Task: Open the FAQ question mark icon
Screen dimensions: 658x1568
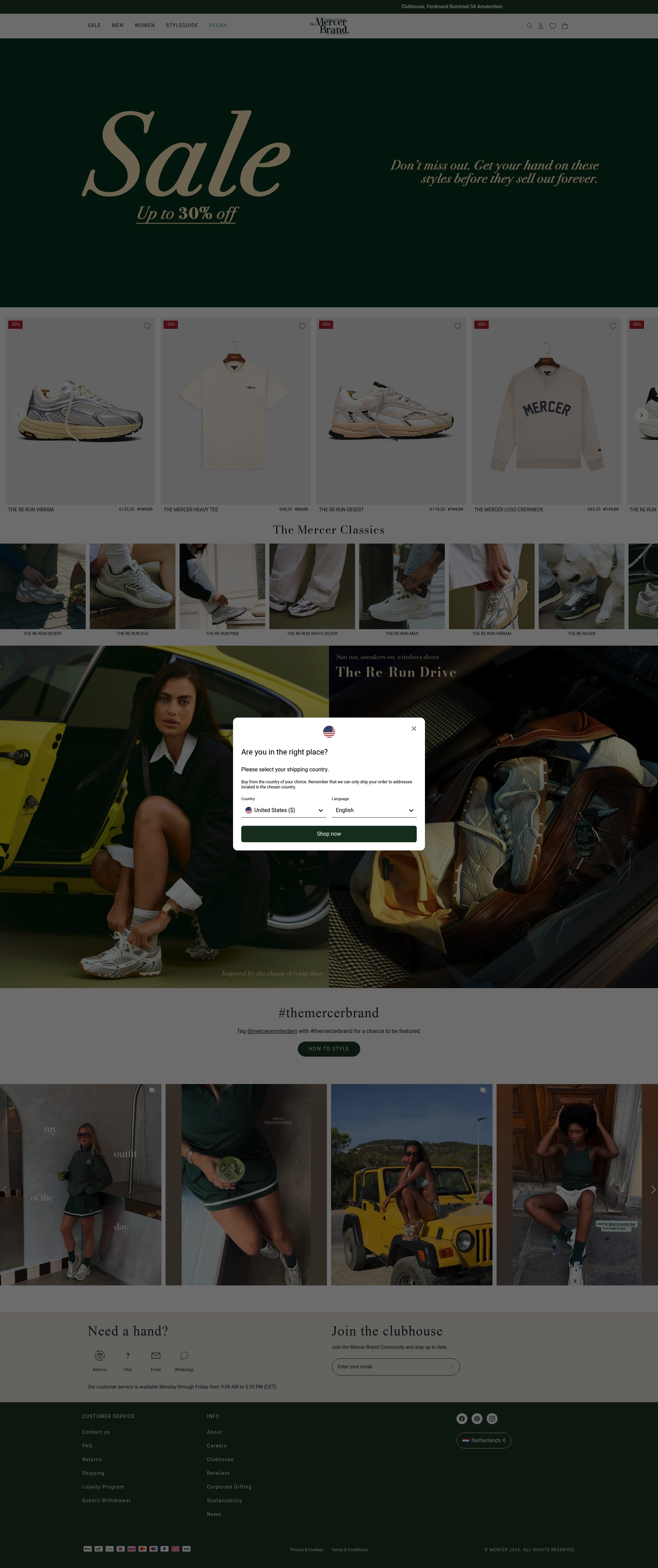Action: [127, 1356]
